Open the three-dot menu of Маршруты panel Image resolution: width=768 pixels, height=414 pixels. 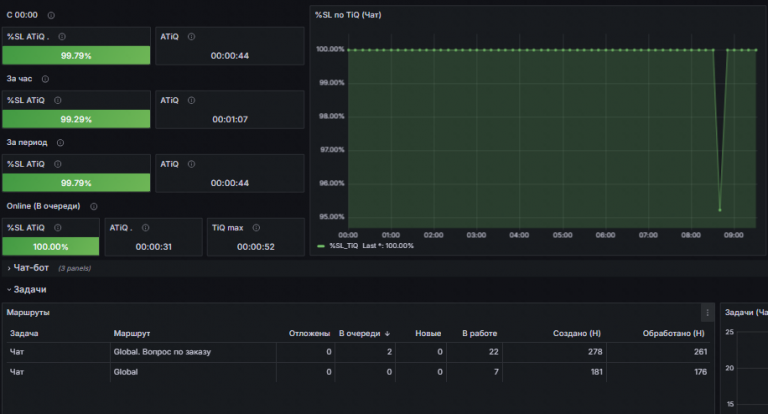(x=707, y=313)
